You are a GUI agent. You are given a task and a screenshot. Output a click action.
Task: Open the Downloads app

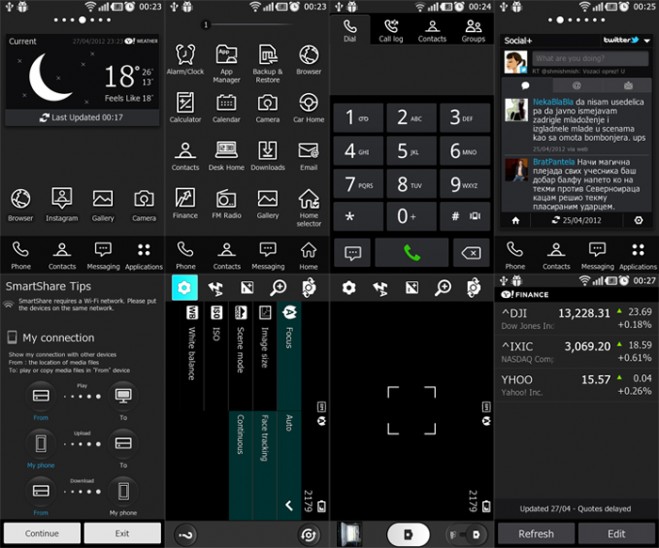[268, 155]
